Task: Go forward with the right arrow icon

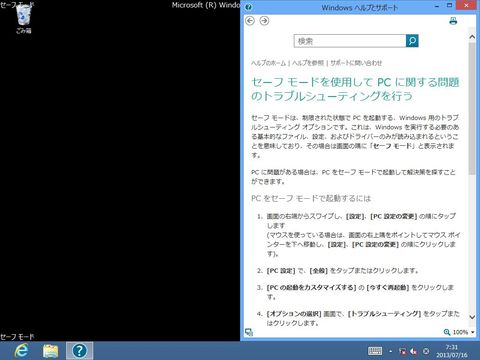Action: (x=264, y=21)
